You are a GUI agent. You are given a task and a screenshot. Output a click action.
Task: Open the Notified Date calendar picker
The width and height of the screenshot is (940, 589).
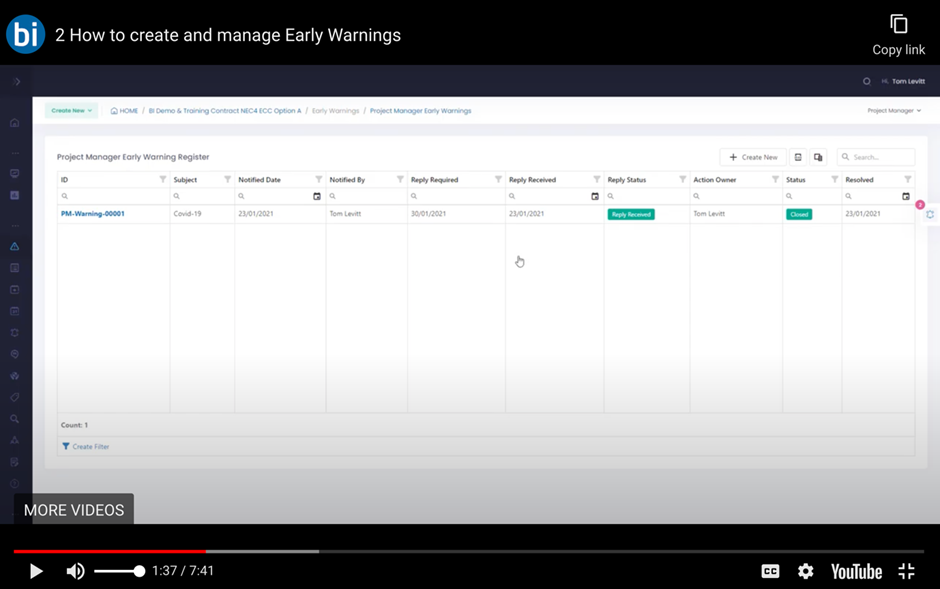[x=317, y=196]
